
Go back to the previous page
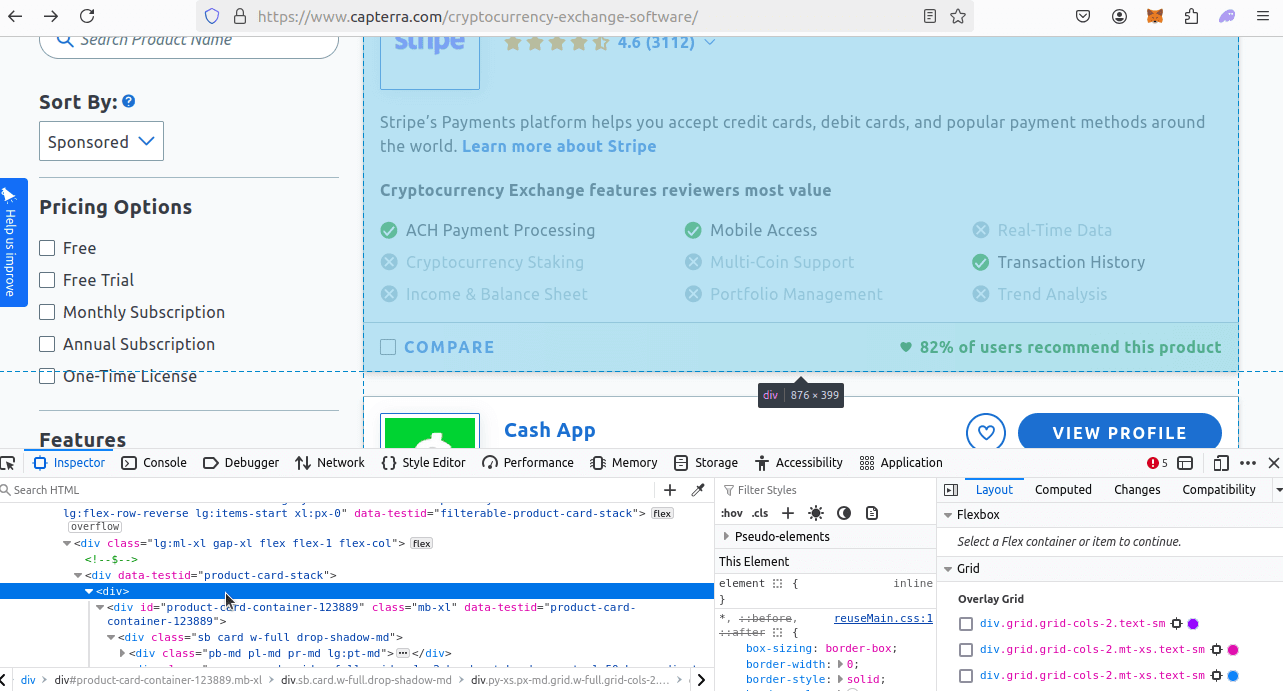tap(17, 16)
